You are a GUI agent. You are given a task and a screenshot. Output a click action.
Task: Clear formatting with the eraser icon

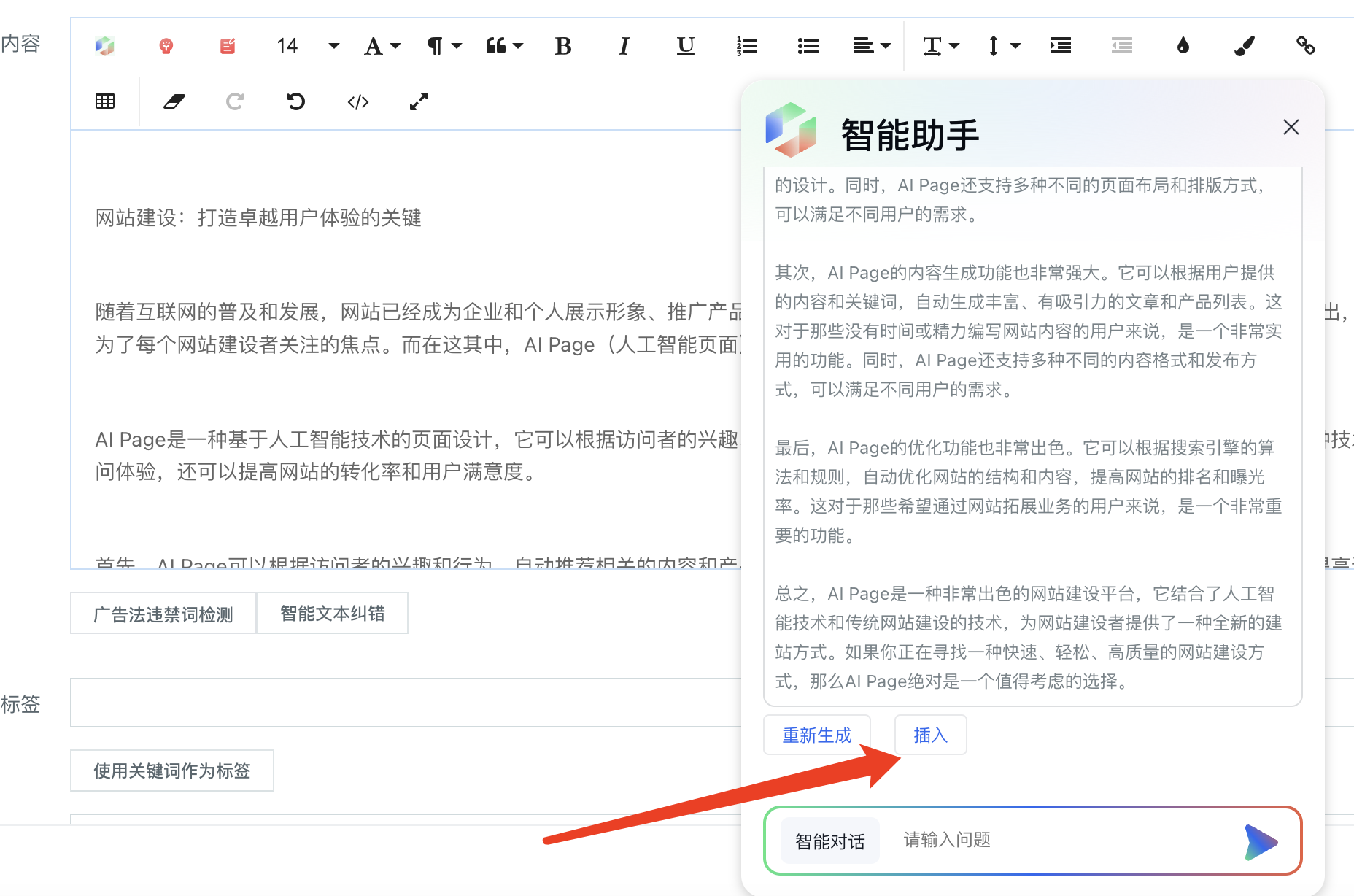pos(174,101)
